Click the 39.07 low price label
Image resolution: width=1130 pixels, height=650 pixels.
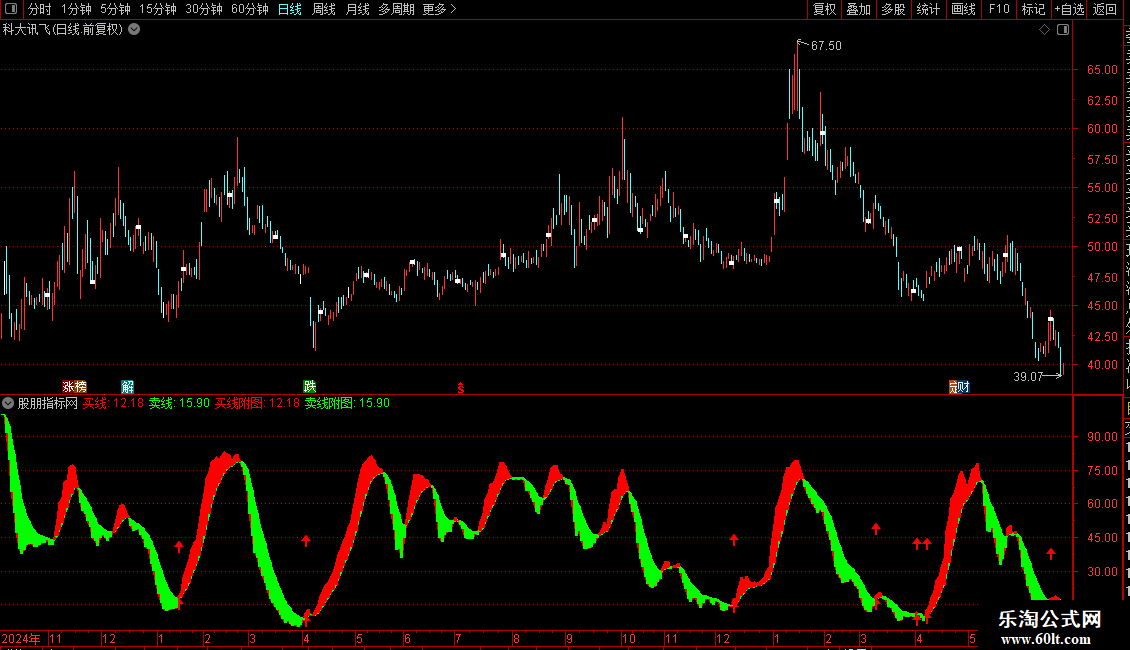tap(1028, 377)
